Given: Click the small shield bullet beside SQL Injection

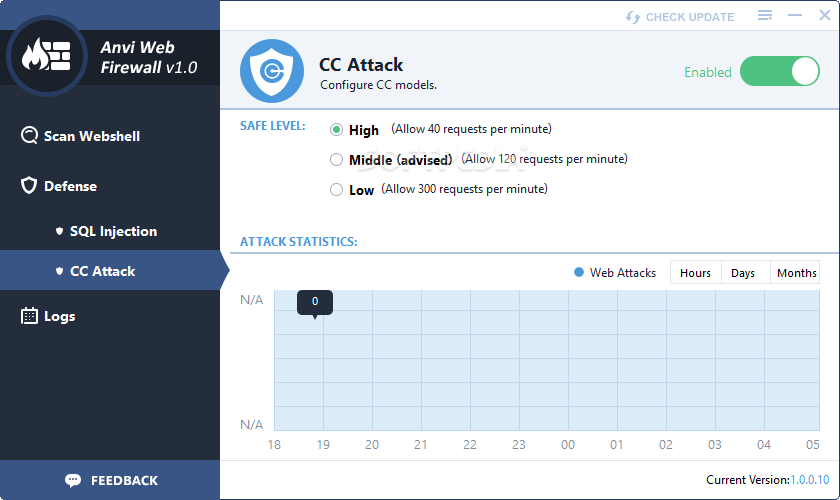Looking at the screenshot, I should point(59,231).
